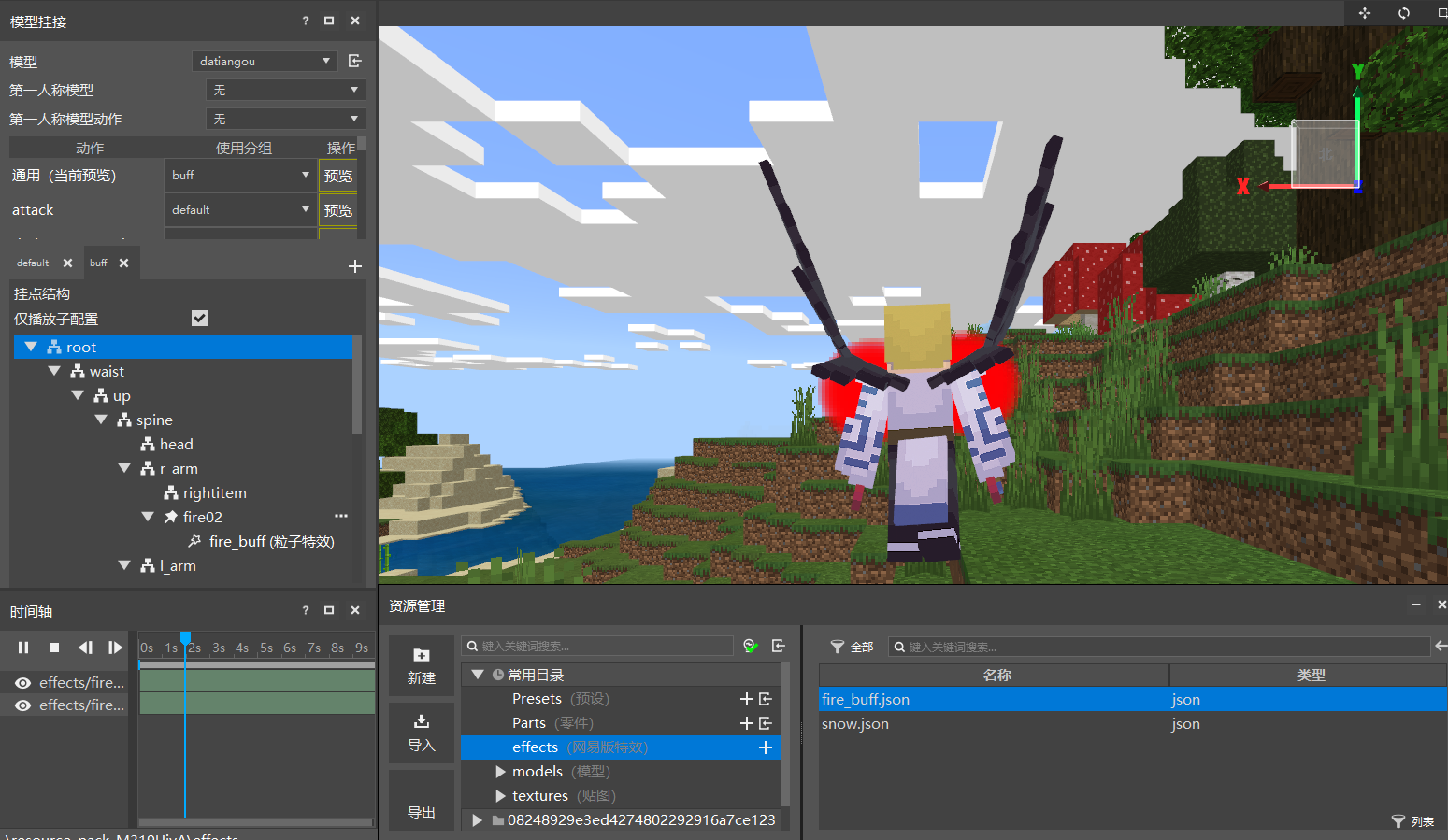Collapse the waist node
This screenshot has width=1448, height=840.
click(x=54, y=371)
